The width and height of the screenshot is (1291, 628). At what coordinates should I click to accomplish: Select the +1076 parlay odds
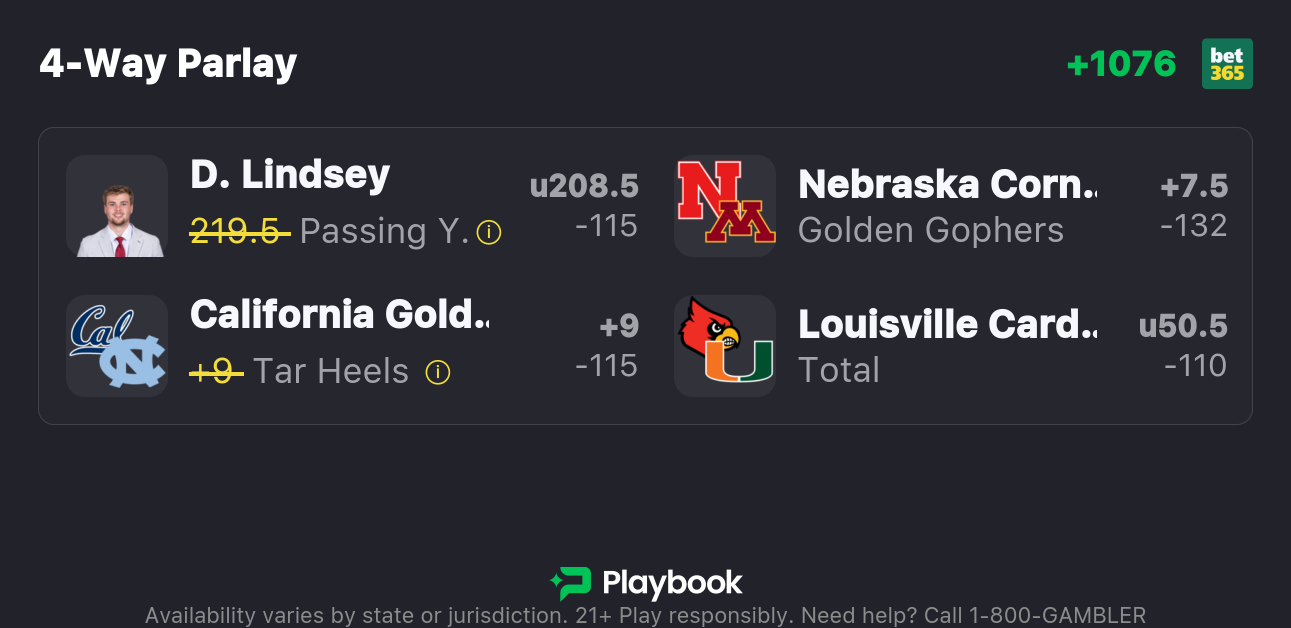point(1121,64)
